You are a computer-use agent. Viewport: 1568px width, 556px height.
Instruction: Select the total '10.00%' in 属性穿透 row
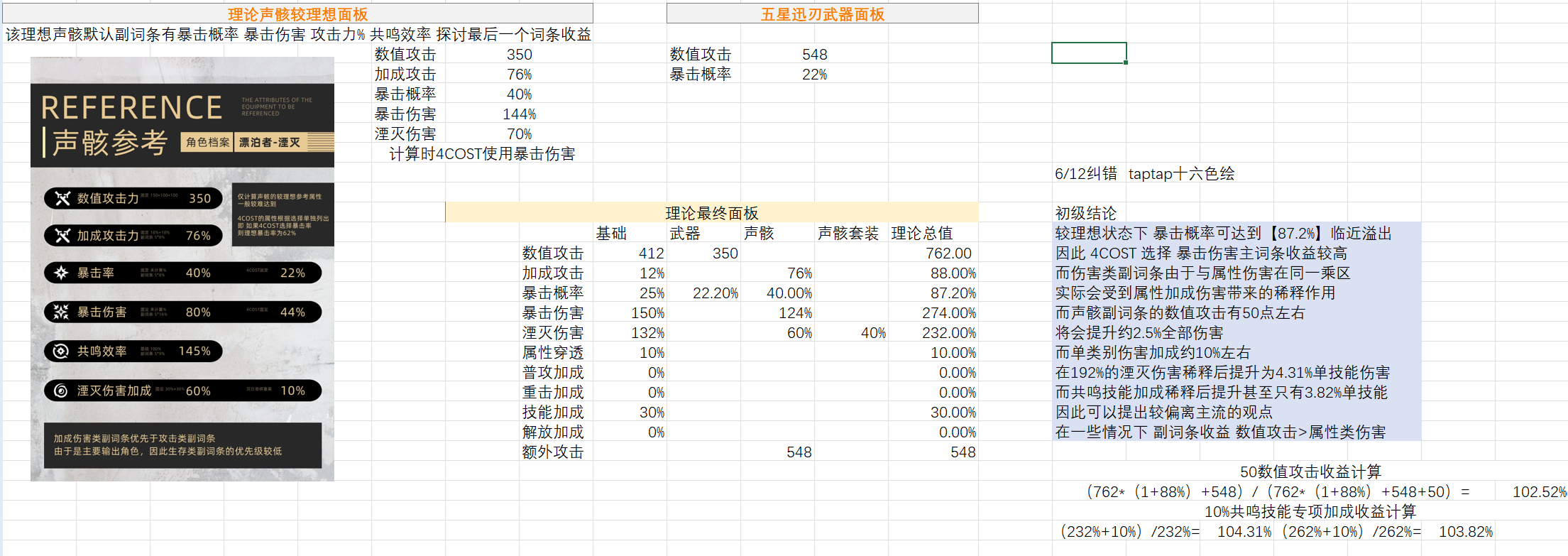tap(953, 353)
